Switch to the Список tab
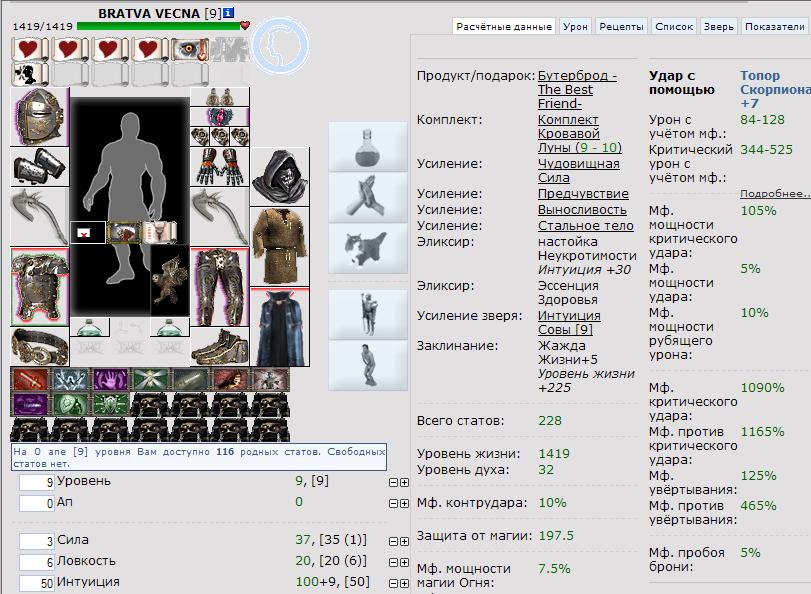811x594 pixels. [x=674, y=26]
